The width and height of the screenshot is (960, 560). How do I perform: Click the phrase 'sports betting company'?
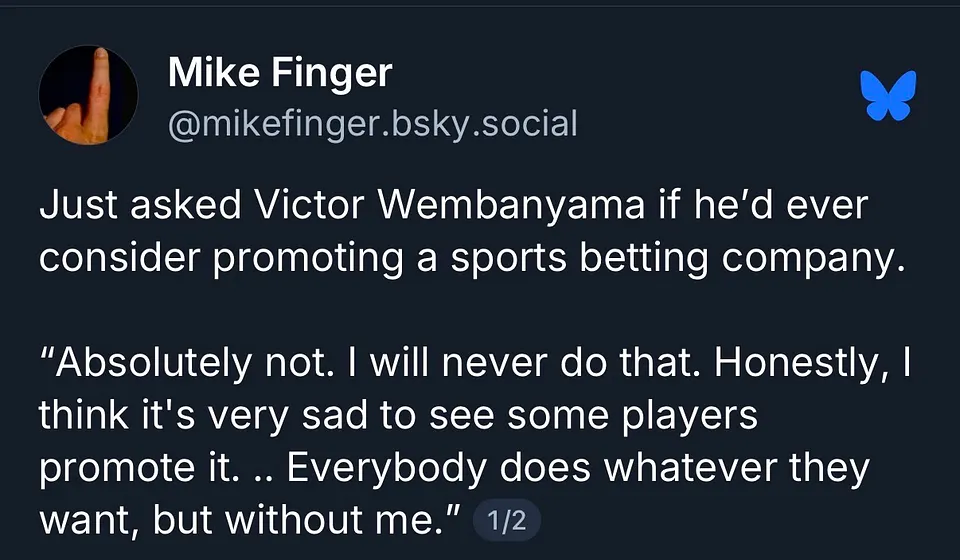coord(678,259)
